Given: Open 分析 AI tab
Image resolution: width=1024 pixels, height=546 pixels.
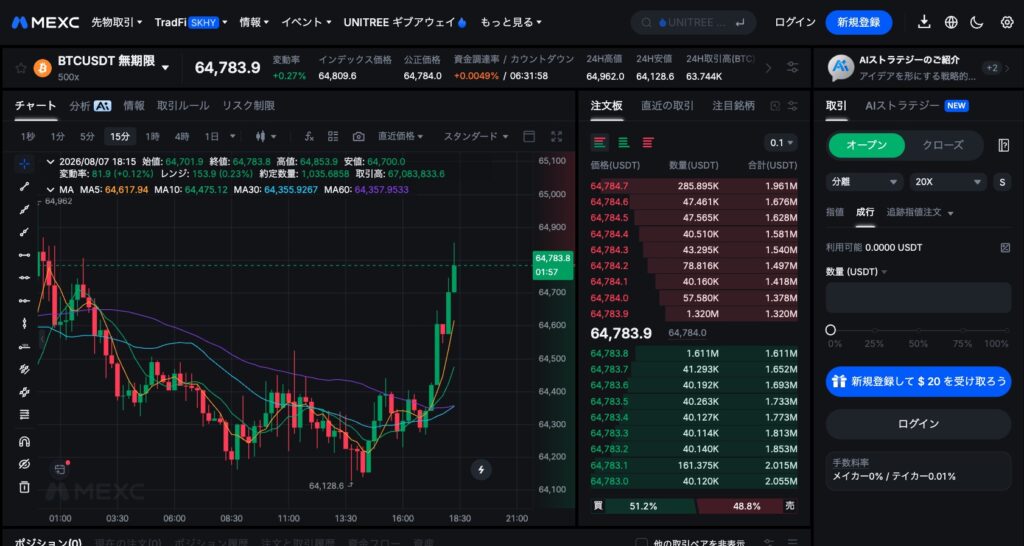Looking at the screenshot, I should tap(90, 106).
